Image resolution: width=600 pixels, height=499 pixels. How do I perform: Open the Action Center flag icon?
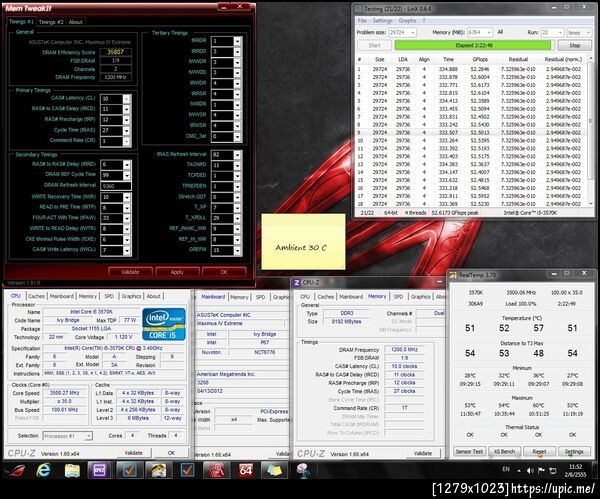541,470
